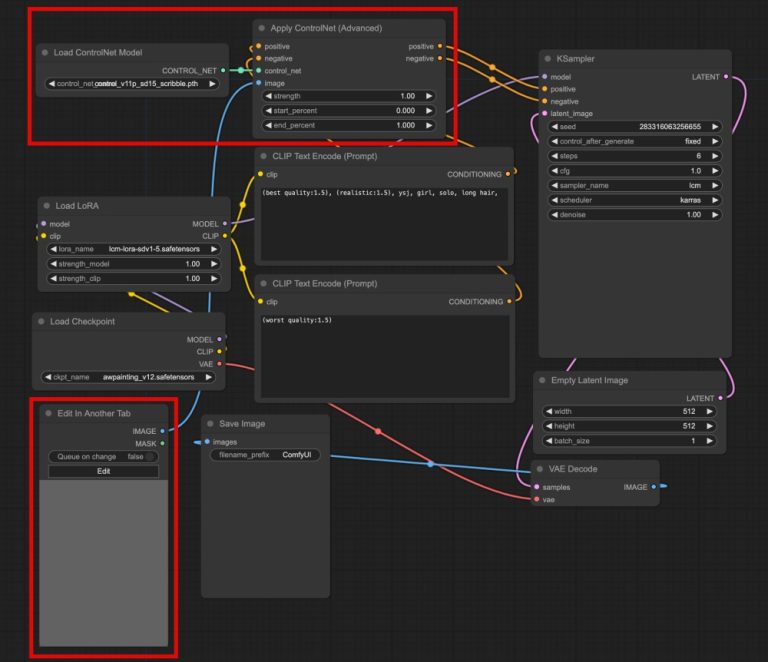
Task: Click the negative prompt text area with worst quality
Action: point(385,356)
